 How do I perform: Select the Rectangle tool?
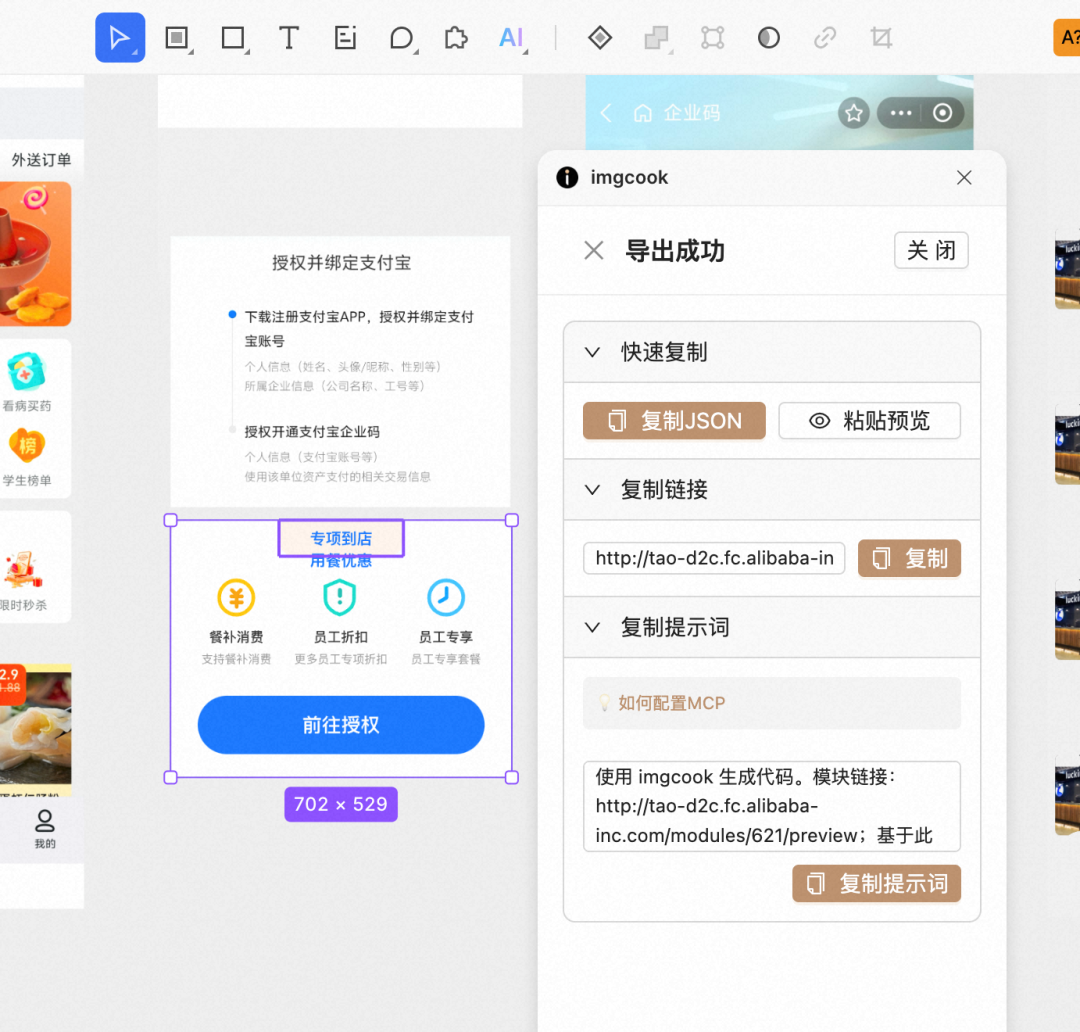(x=232, y=38)
